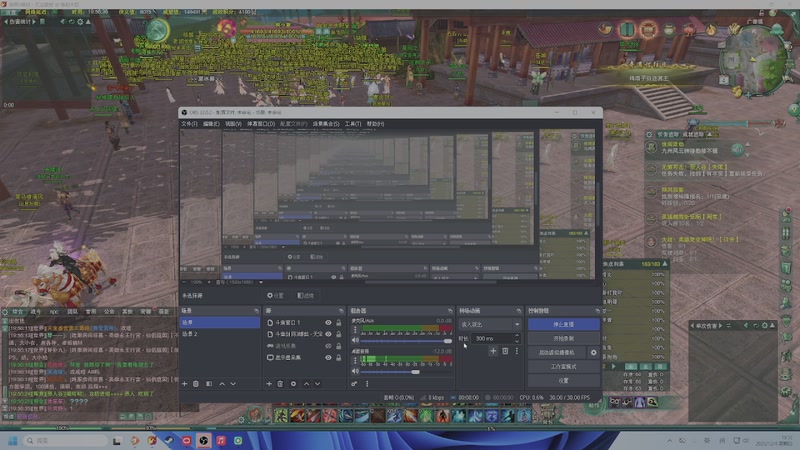This screenshot has height=450, width=800.
Task: Click Start Virtual Camera button
Action: (557, 353)
